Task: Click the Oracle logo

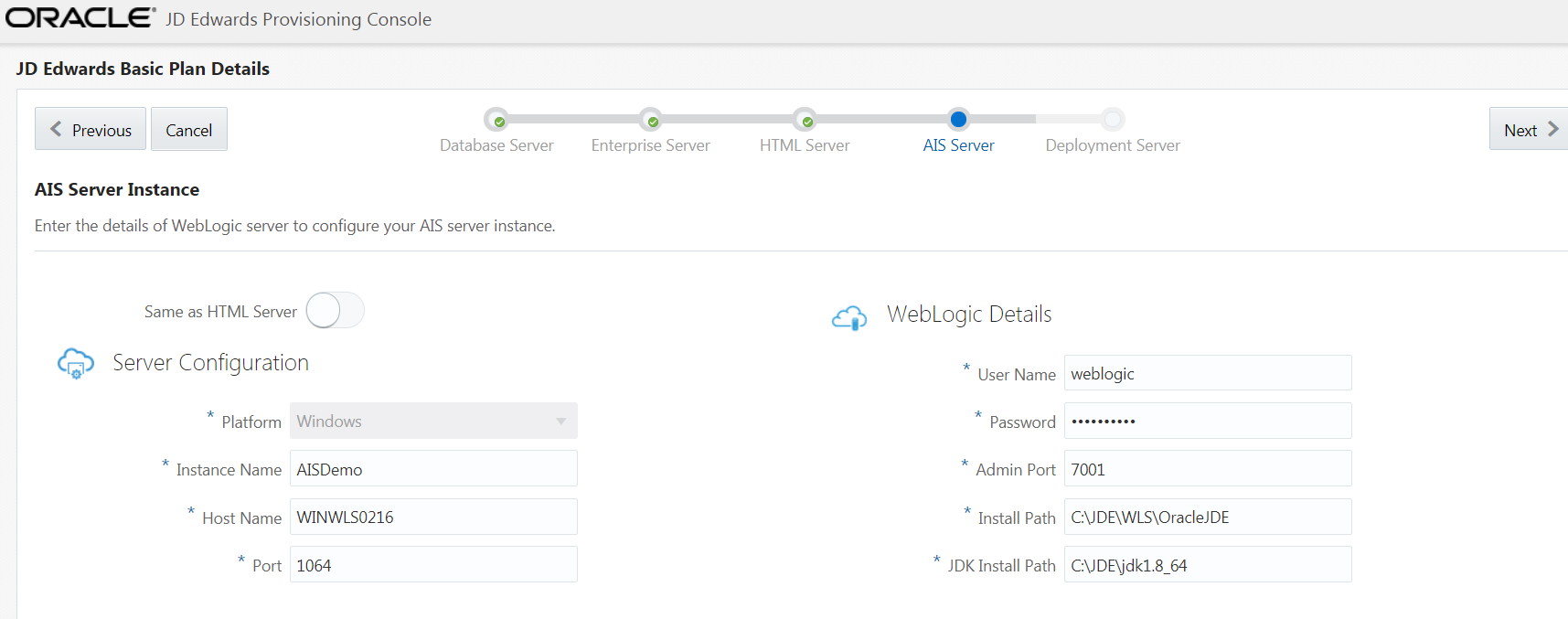Action: [81, 17]
